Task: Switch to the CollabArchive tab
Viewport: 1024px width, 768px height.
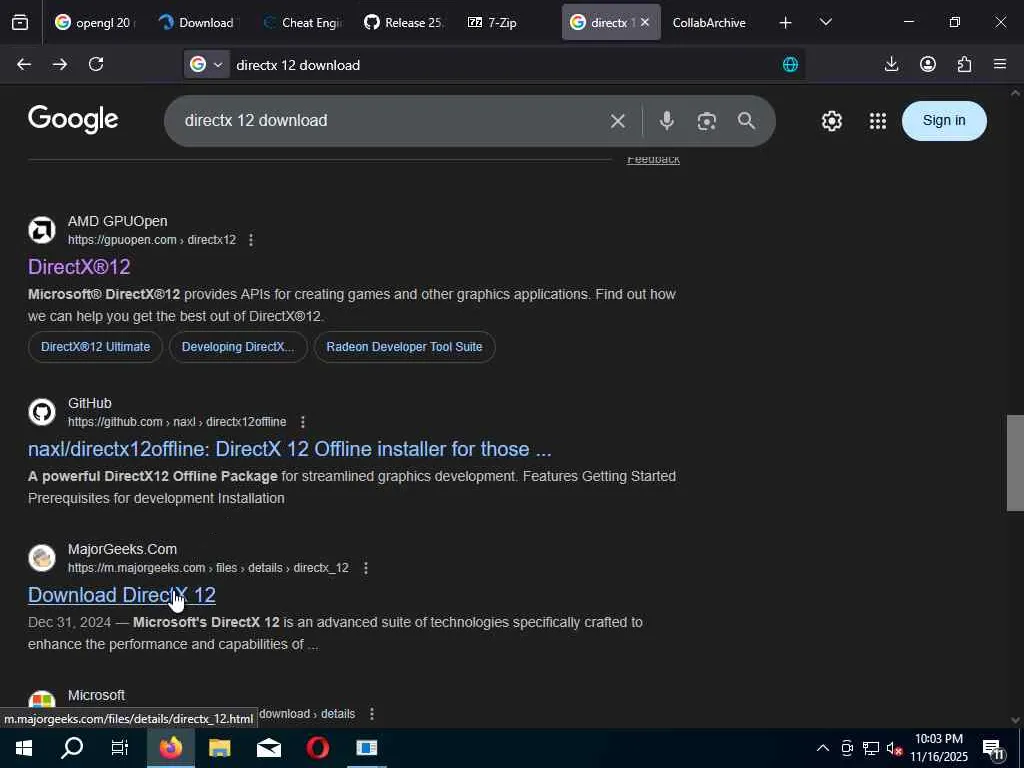Action: (709, 23)
